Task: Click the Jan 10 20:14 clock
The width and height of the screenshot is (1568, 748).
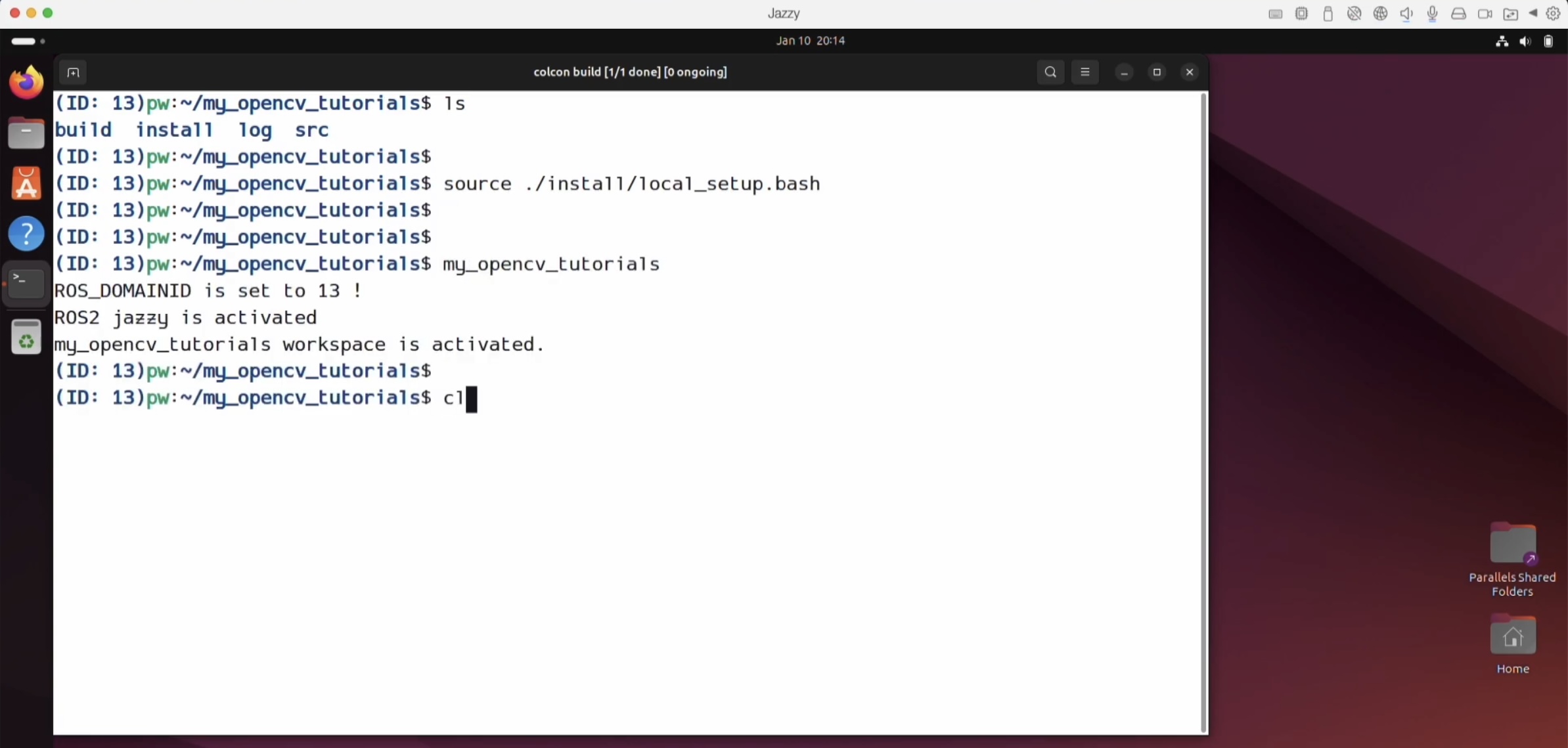Action: coord(810,41)
